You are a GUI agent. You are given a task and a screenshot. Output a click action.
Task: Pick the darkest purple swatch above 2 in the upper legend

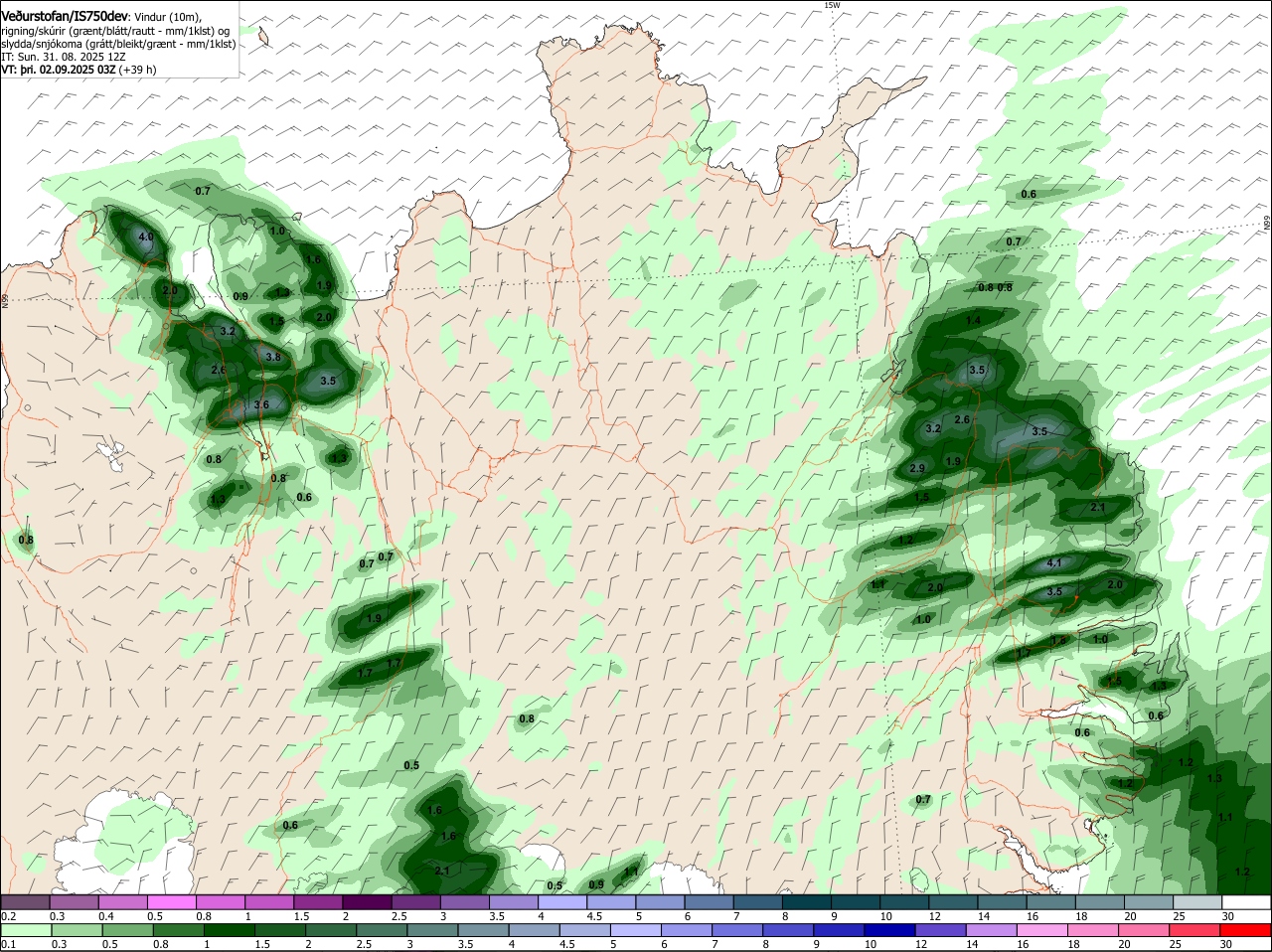[367, 901]
